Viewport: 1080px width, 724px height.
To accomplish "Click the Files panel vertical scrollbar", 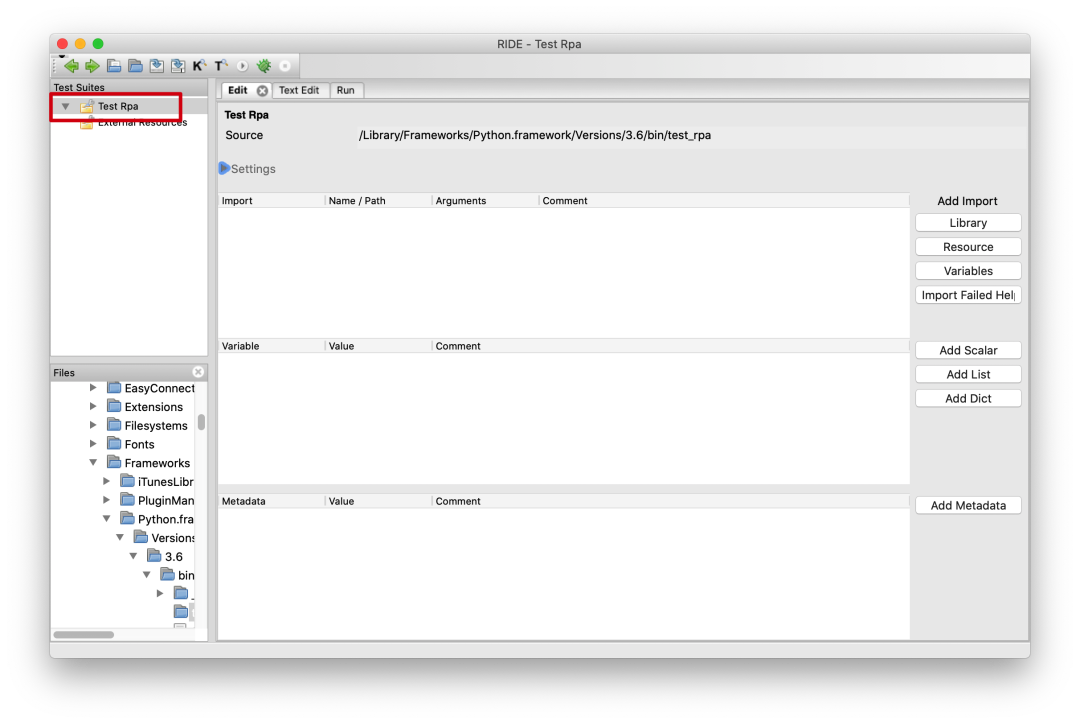I will [201, 422].
